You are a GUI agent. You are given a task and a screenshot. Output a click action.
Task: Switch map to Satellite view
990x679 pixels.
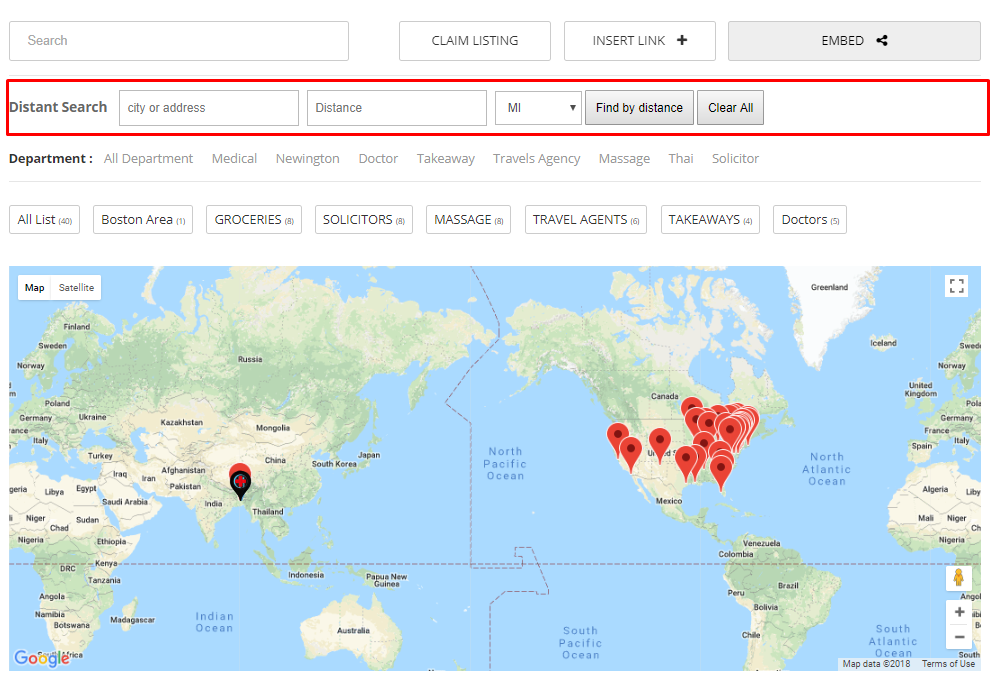pos(76,287)
